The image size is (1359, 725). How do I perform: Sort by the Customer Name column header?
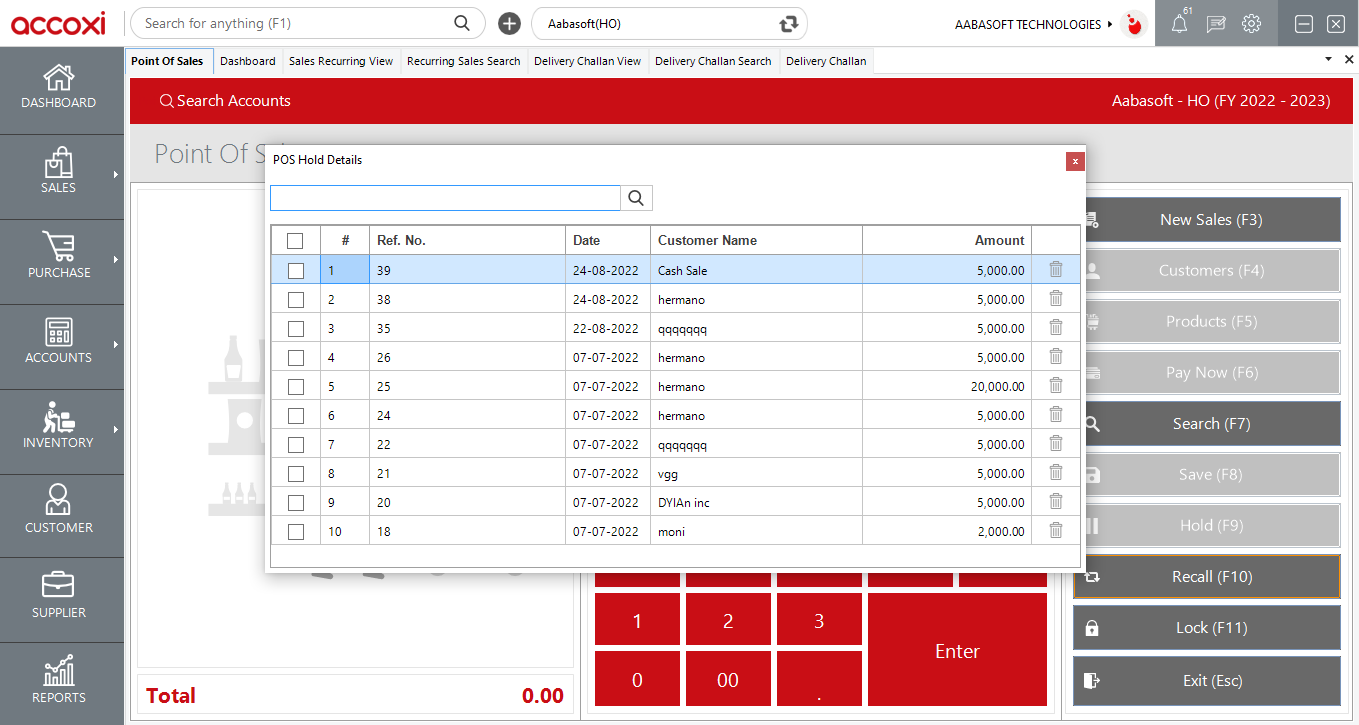coord(756,240)
